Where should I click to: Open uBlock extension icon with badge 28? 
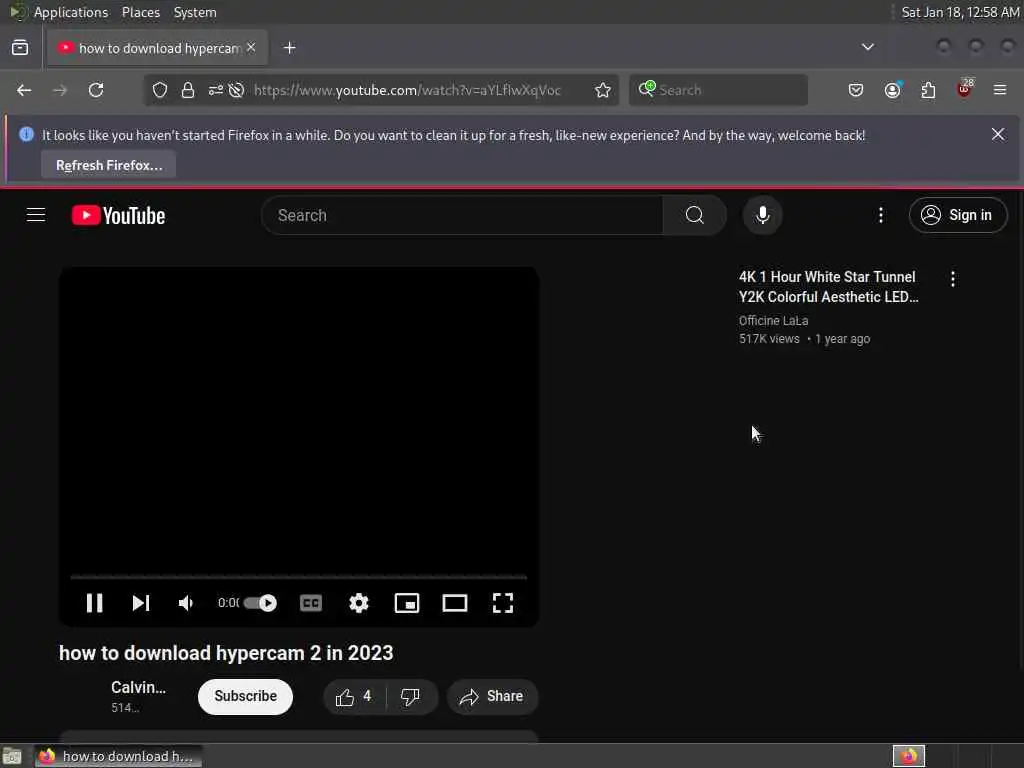click(965, 89)
